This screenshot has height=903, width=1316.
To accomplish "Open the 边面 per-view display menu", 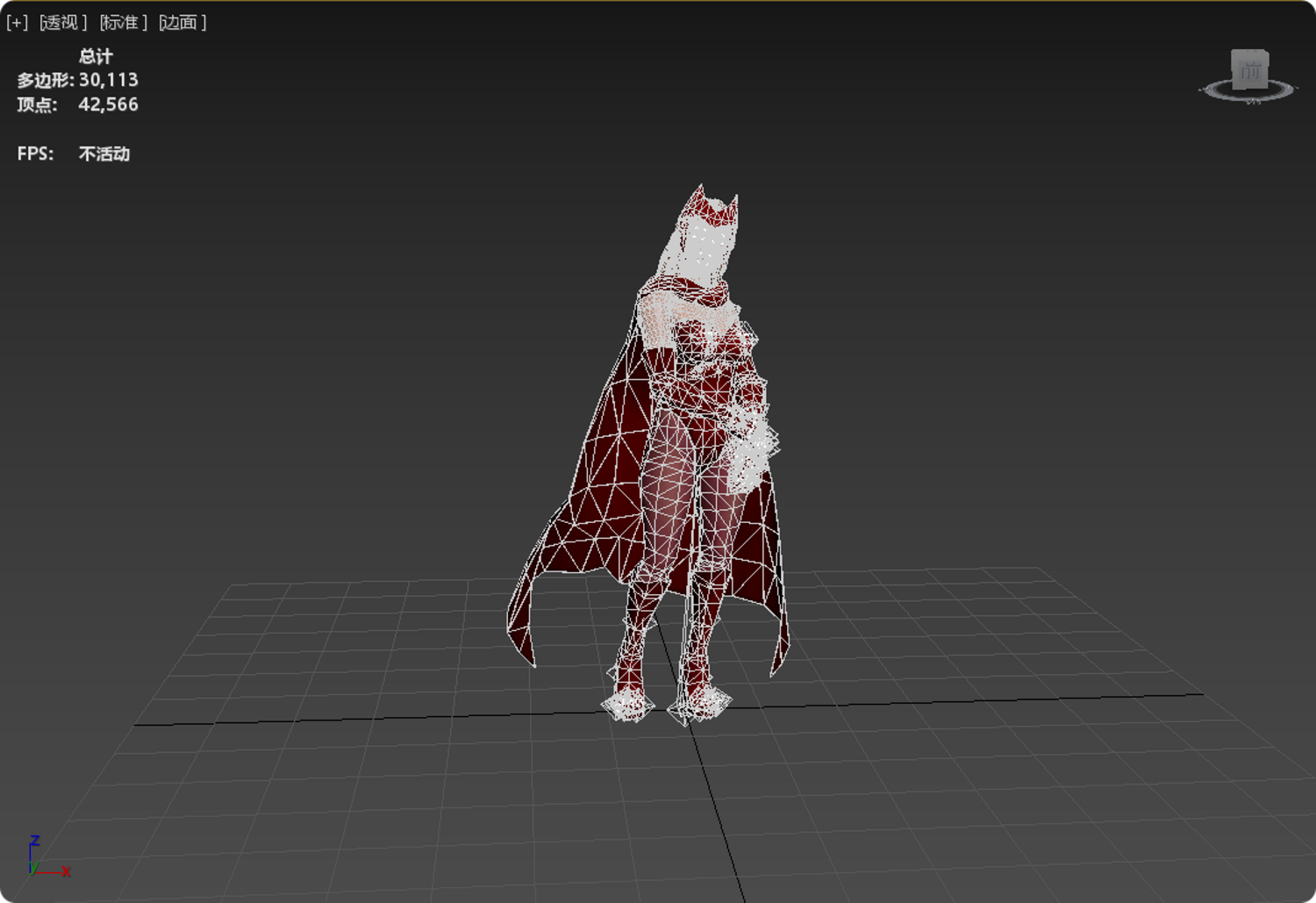I will pyautogui.click(x=182, y=23).
